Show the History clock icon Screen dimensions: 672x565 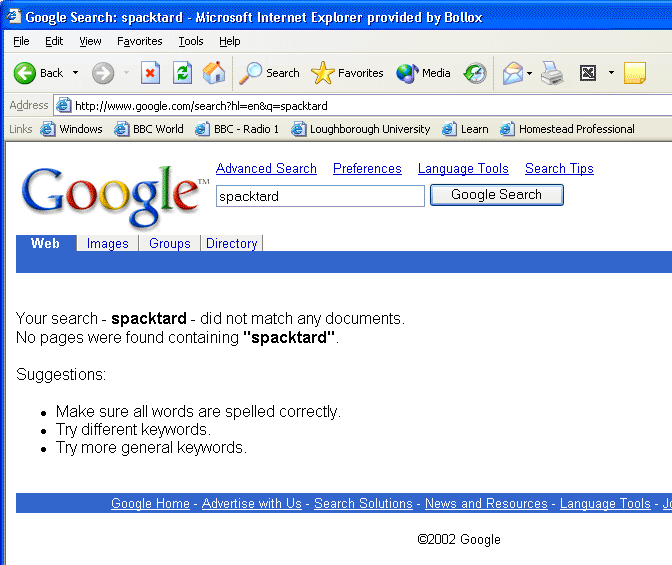click(x=475, y=73)
